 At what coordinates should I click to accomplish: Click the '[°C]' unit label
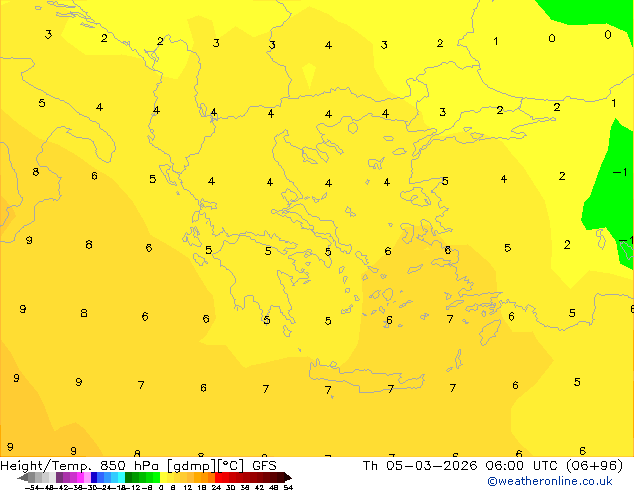tap(231, 466)
